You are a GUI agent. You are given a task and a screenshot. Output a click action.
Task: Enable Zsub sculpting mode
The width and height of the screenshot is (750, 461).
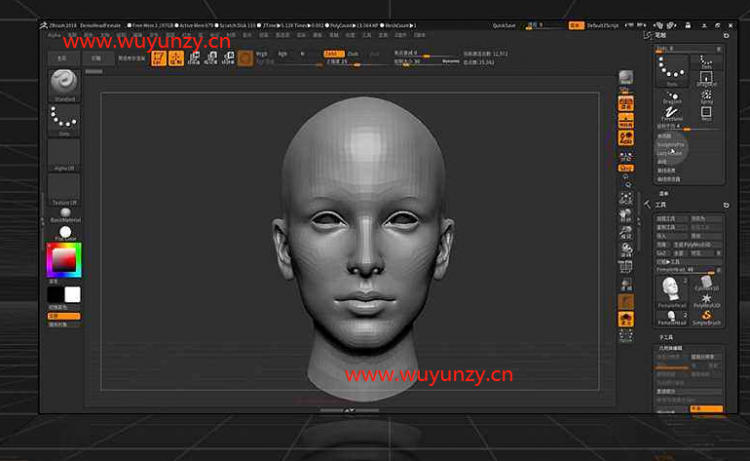coord(354,52)
